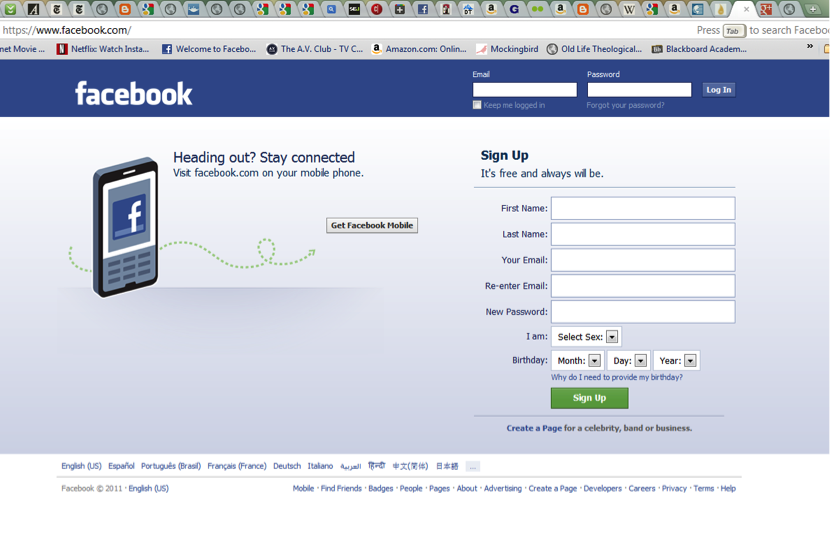
Task: Open the Mockingbird bookmark
Action: pyautogui.click(x=507, y=49)
